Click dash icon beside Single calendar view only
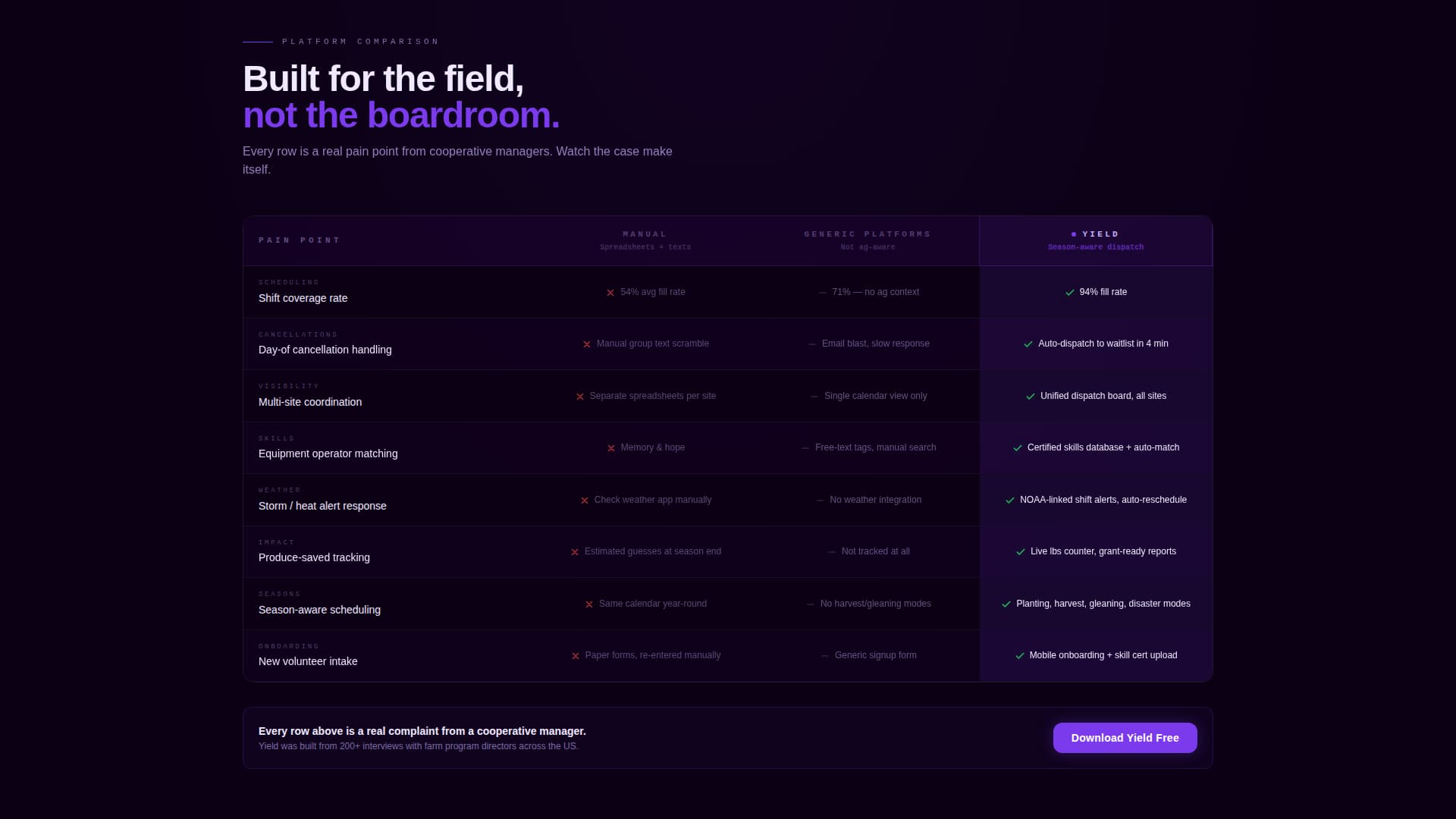Image resolution: width=1456 pixels, height=819 pixels. click(814, 397)
